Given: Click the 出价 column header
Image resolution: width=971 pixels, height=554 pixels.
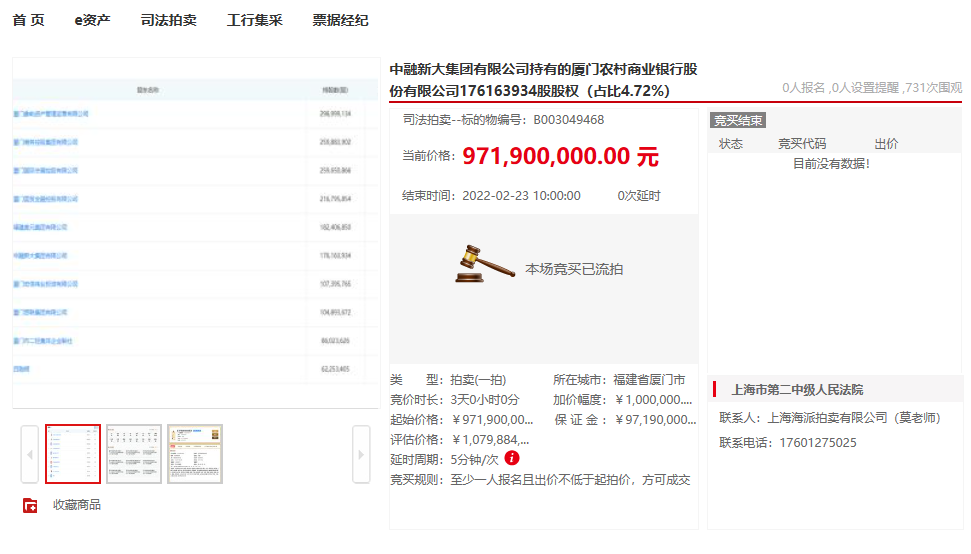Looking at the screenshot, I should (x=886, y=144).
